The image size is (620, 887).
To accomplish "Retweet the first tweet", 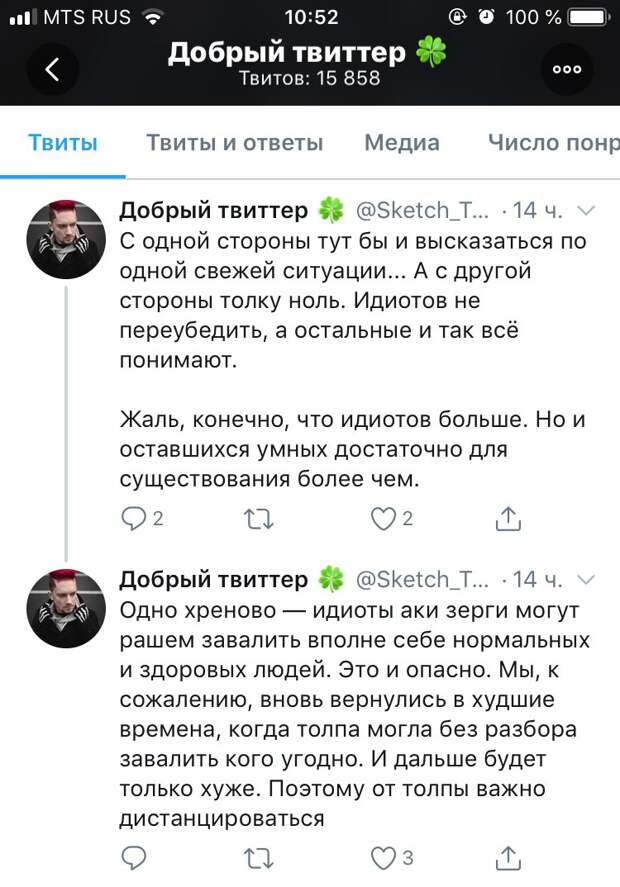I will [x=259, y=517].
